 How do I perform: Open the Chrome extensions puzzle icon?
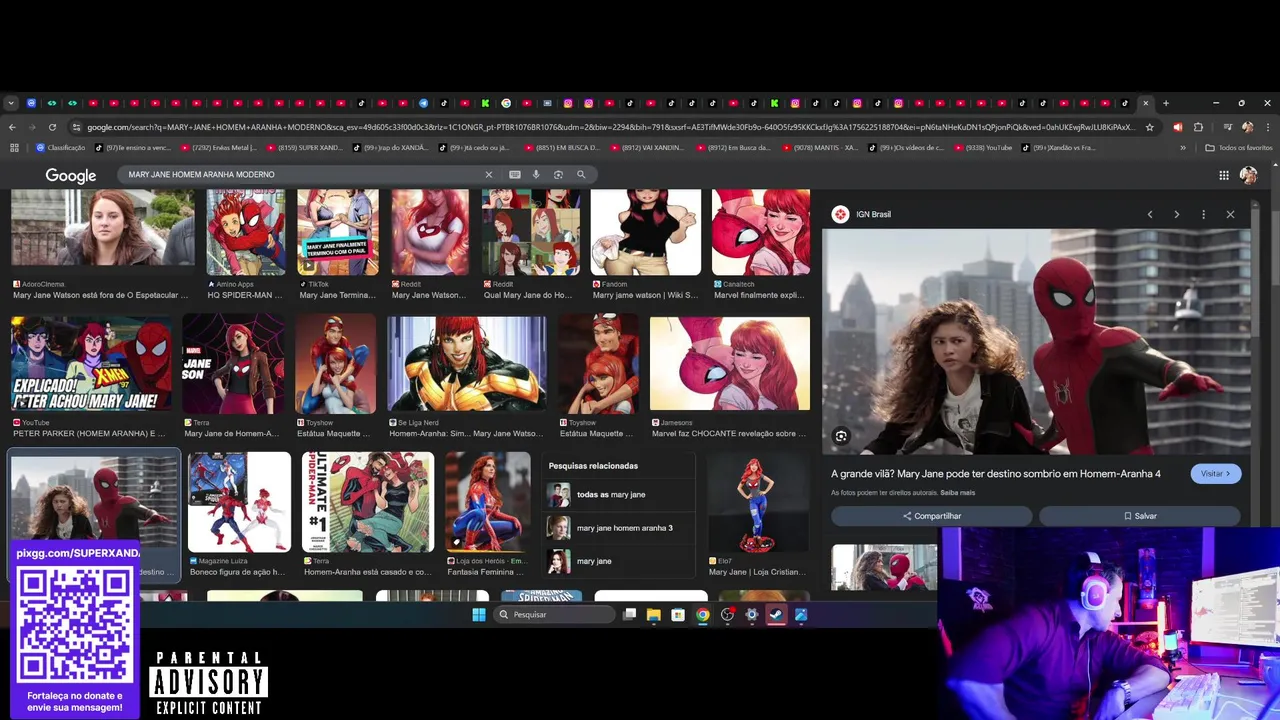tap(1198, 127)
